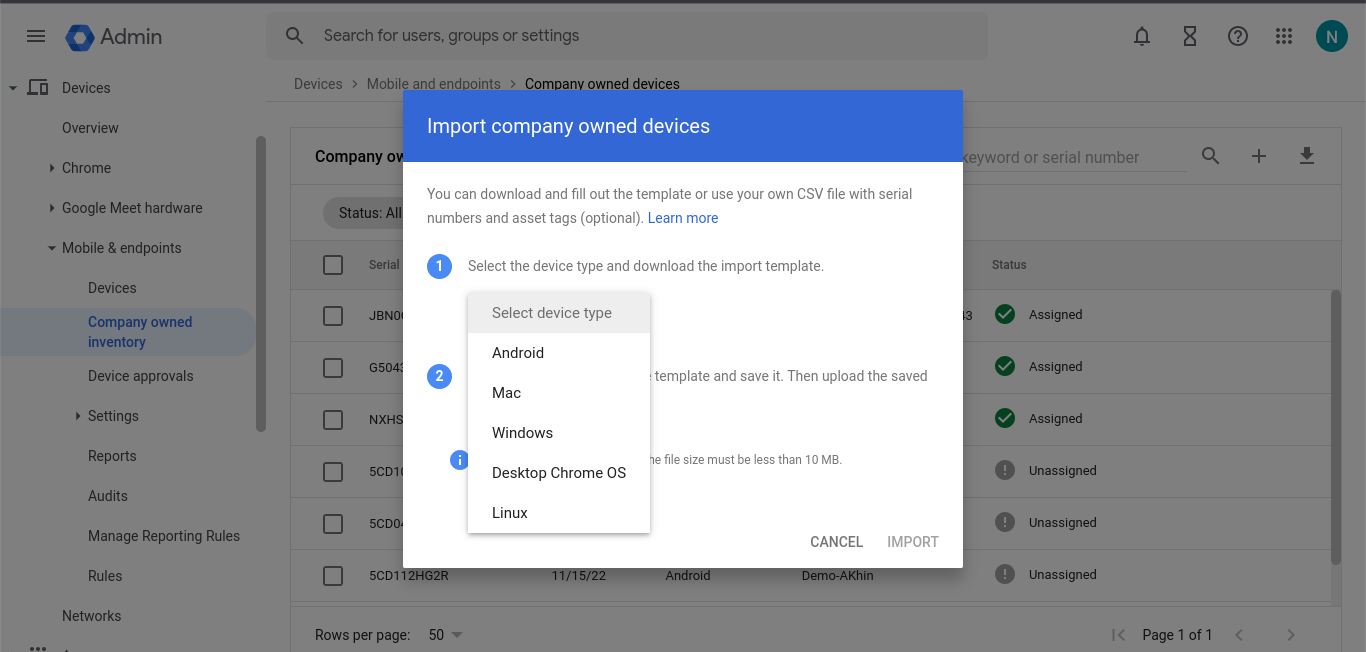Check the row starting with 5CD0

[333, 523]
